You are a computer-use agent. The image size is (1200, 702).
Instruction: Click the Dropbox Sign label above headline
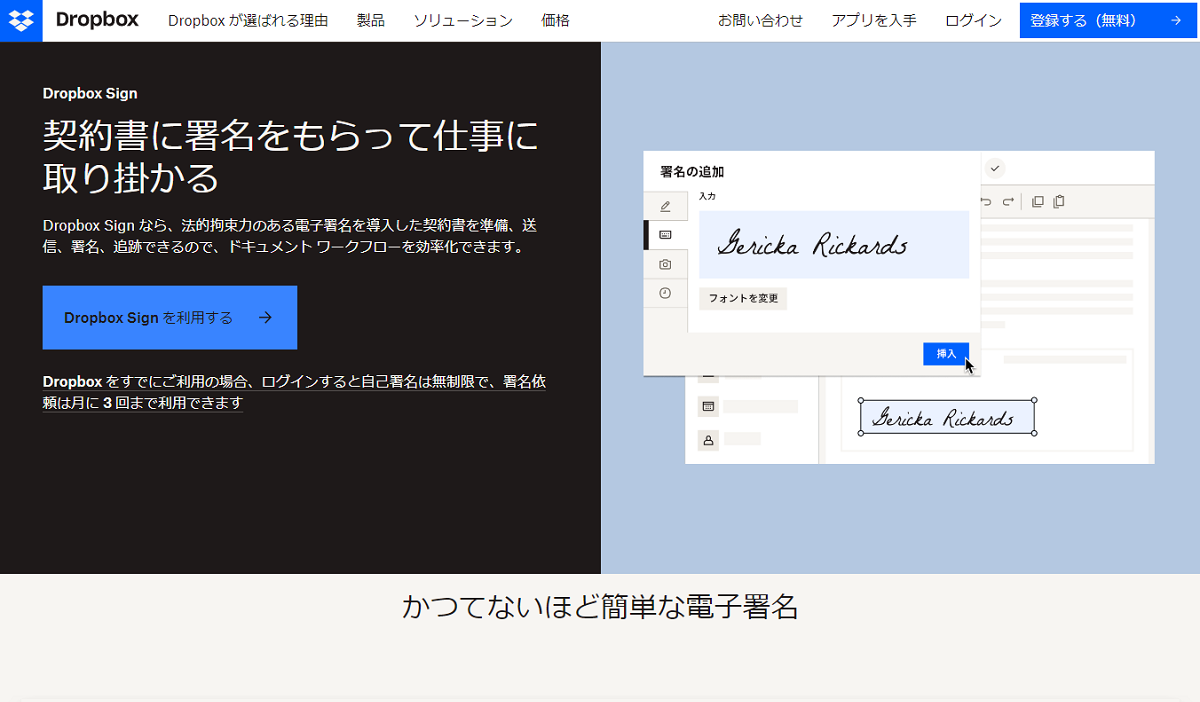(90, 94)
